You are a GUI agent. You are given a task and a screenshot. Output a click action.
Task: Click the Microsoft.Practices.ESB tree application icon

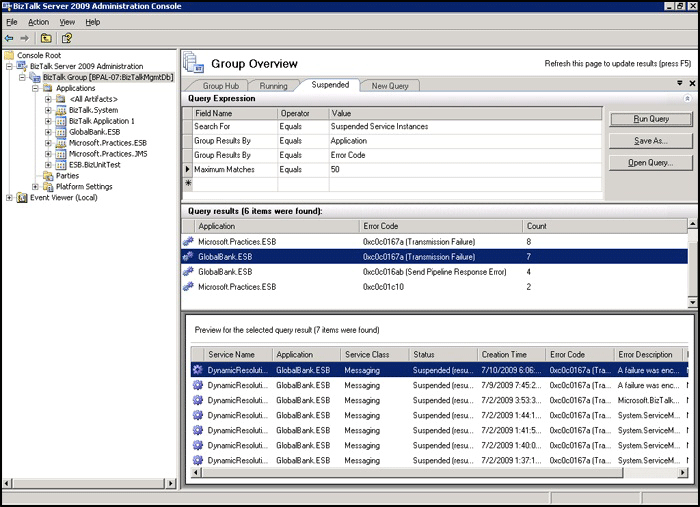click(61, 143)
